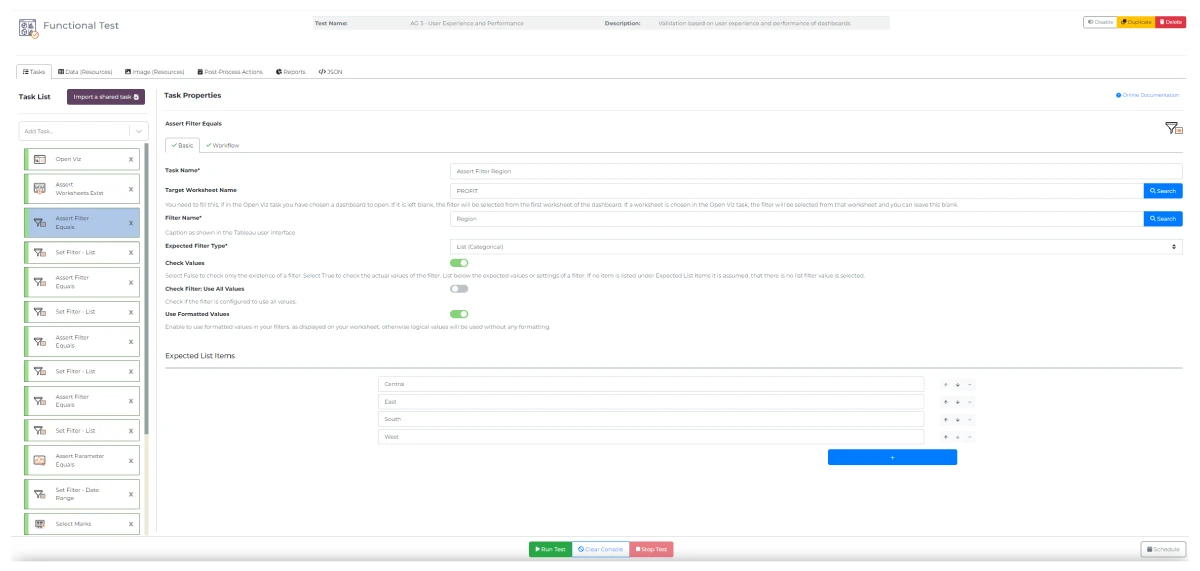The height and width of the screenshot is (571, 1200).
Task: Open the Add Task dropdown
Action: (x=83, y=131)
